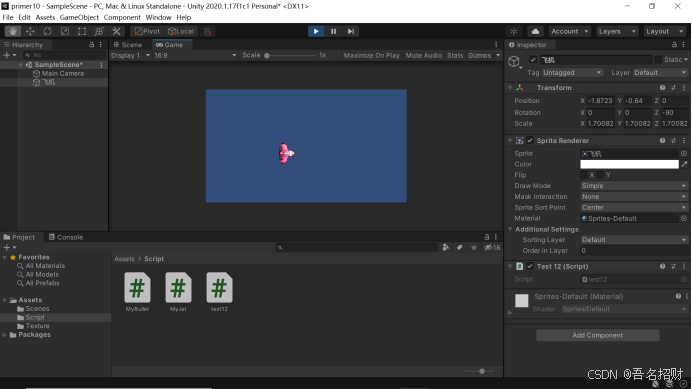Open the Layers dropdown
The height and width of the screenshot is (389, 692).
(617, 31)
